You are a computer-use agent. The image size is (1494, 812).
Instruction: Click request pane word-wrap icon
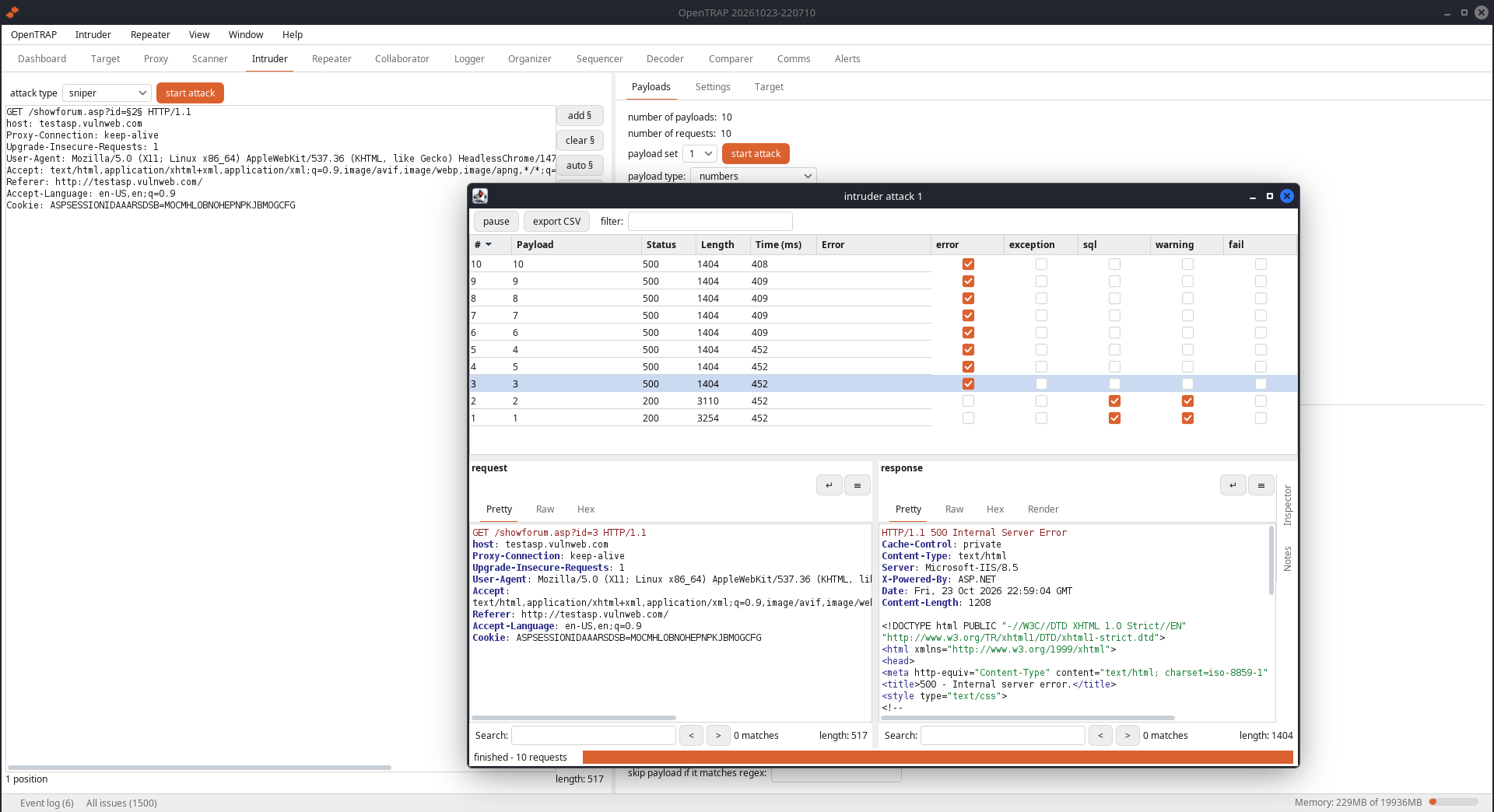[x=829, y=485]
